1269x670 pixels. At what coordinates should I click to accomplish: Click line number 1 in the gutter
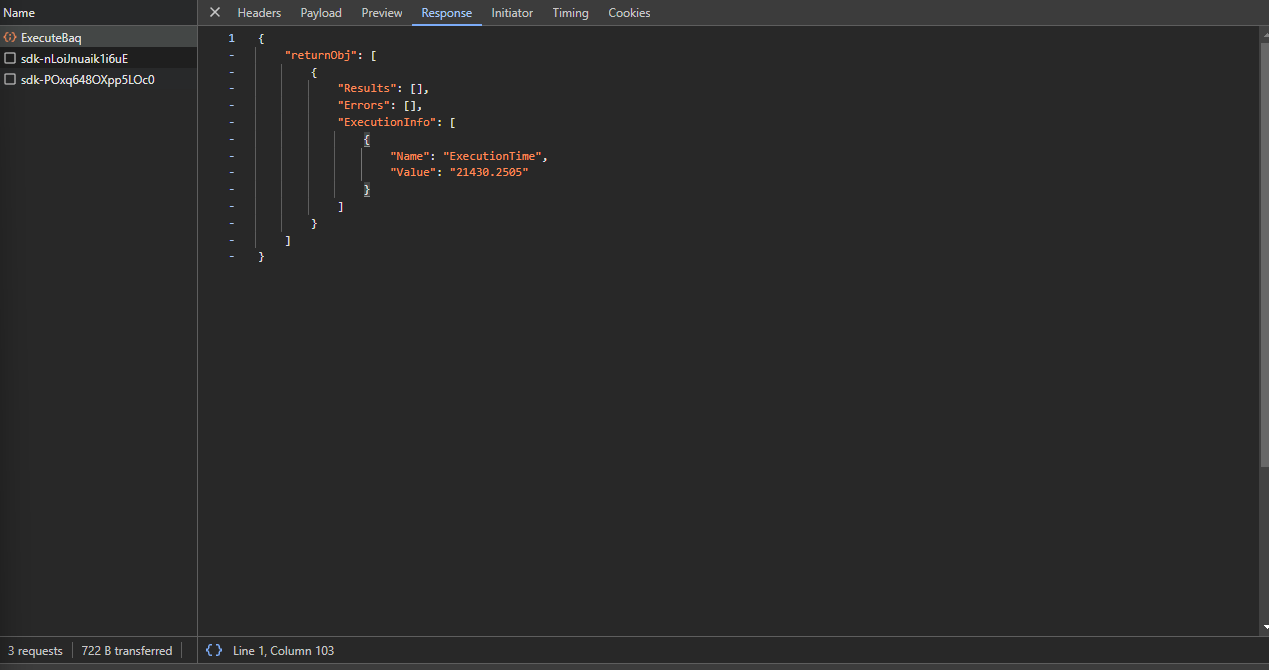232,38
